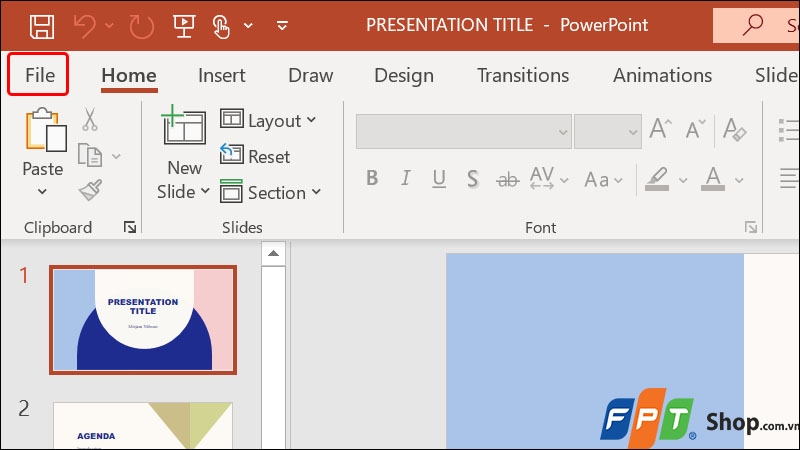The height and width of the screenshot is (450, 800).
Task: Open the Animations tab
Action: (662, 76)
